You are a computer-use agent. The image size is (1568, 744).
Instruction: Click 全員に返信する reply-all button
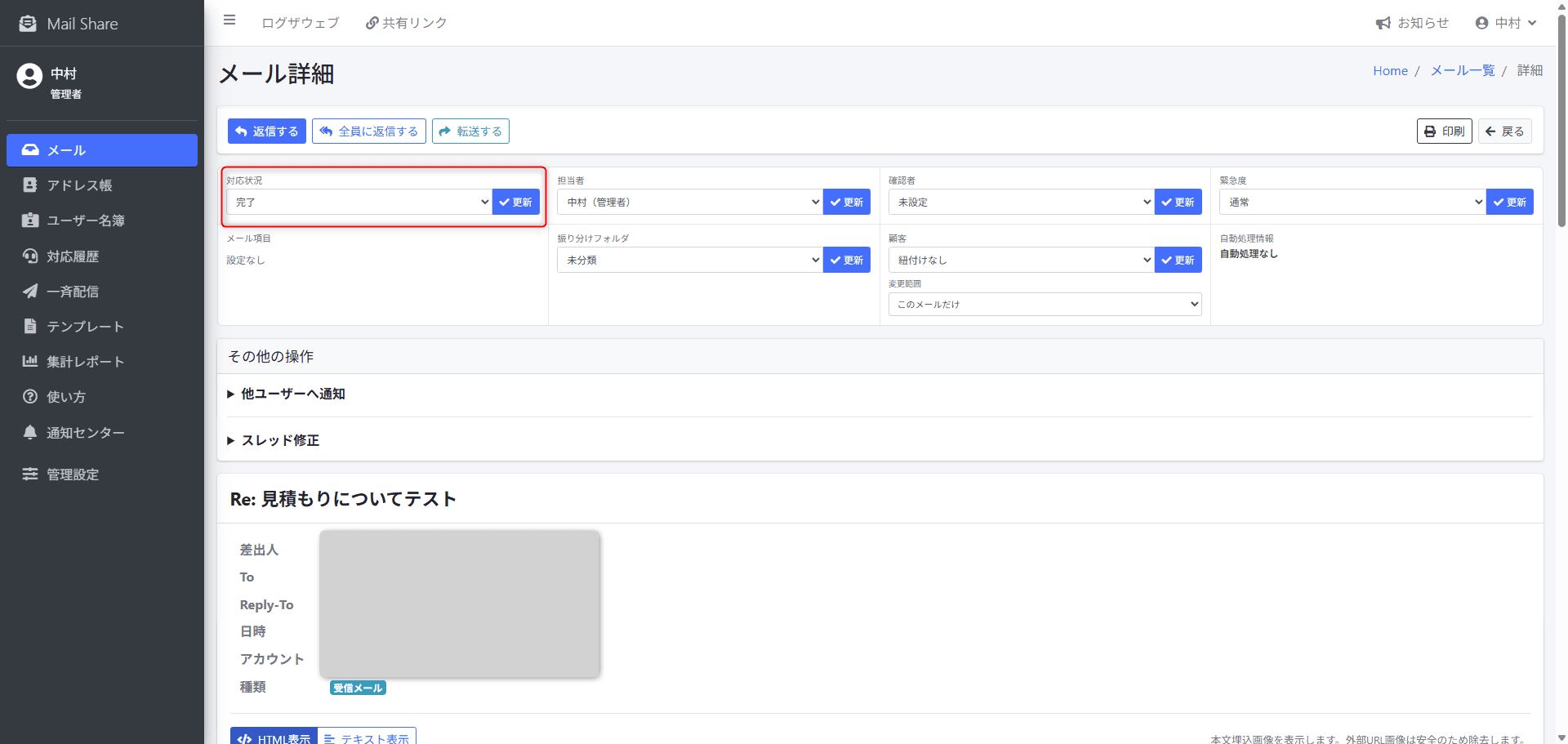click(x=369, y=131)
